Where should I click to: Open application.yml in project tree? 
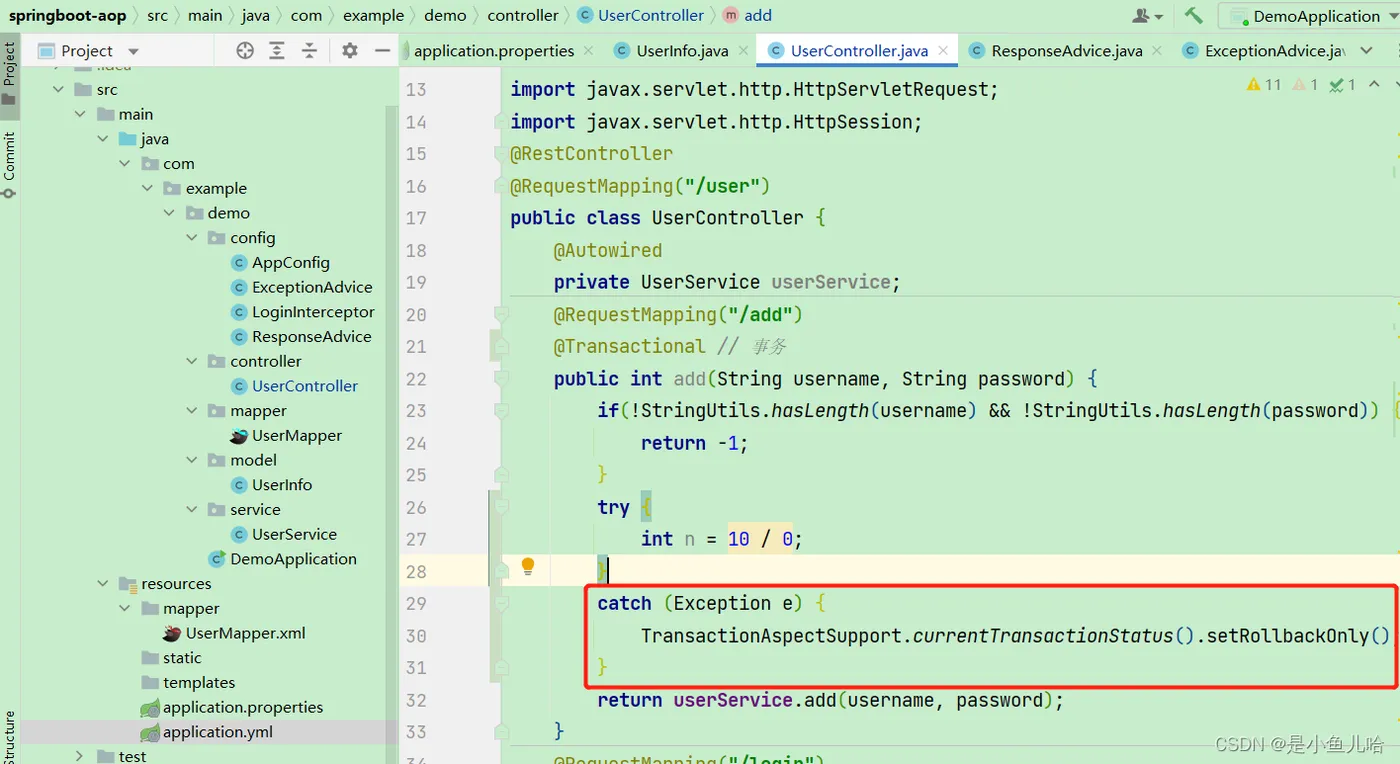click(207, 732)
